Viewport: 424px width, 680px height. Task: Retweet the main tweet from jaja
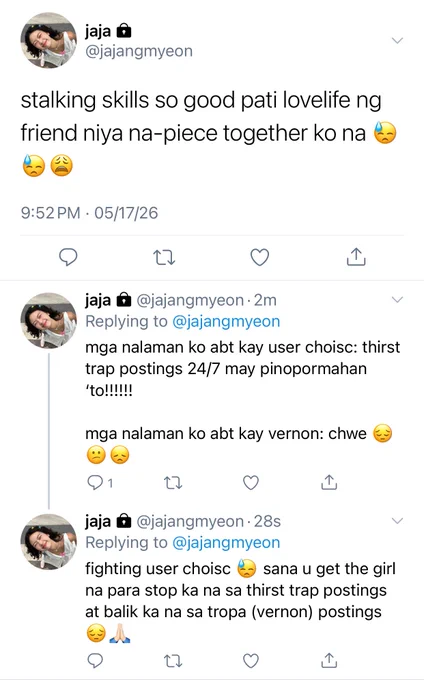[x=164, y=258]
